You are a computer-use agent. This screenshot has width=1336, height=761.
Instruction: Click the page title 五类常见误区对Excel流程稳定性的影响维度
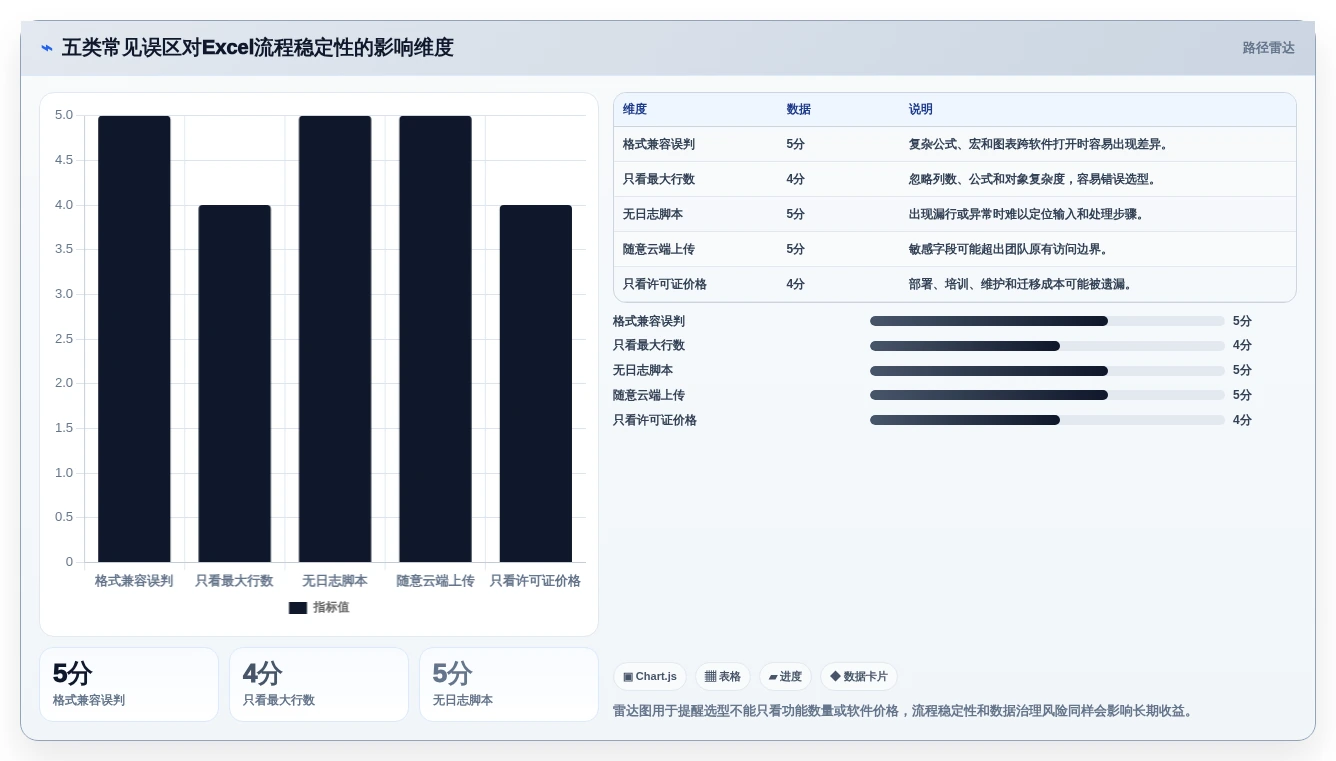257,48
